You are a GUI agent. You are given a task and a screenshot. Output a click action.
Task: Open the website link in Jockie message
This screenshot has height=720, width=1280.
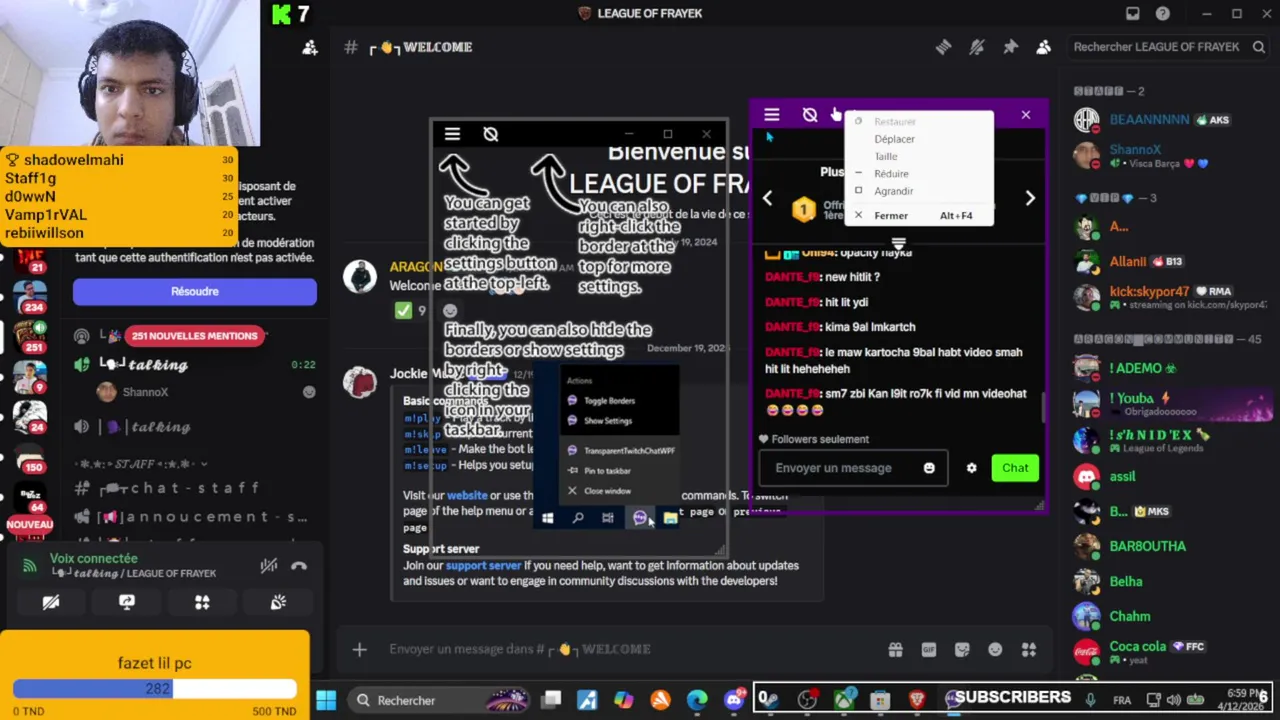pyautogui.click(x=467, y=495)
